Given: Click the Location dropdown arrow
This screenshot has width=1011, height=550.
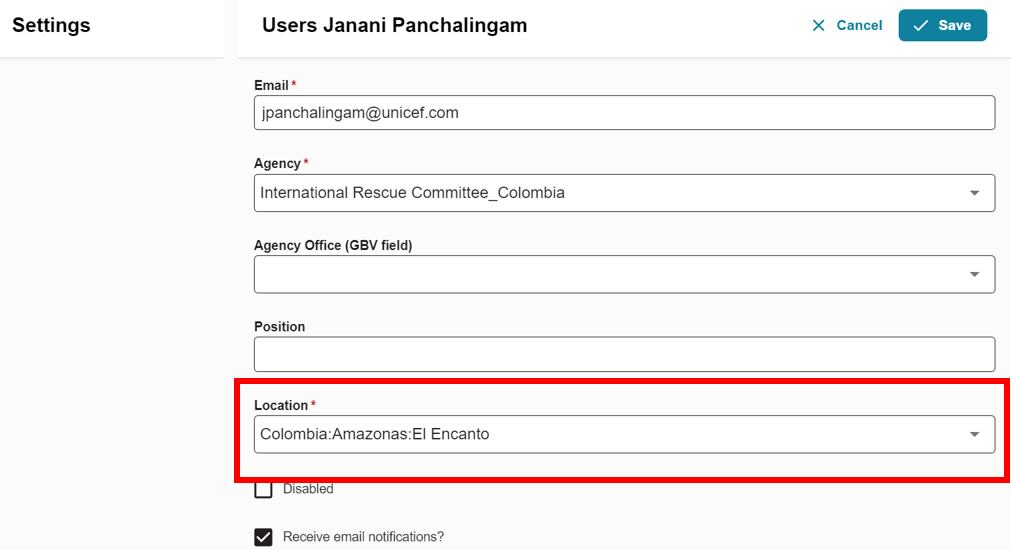Looking at the screenshot, I should [x=974, y=434].
